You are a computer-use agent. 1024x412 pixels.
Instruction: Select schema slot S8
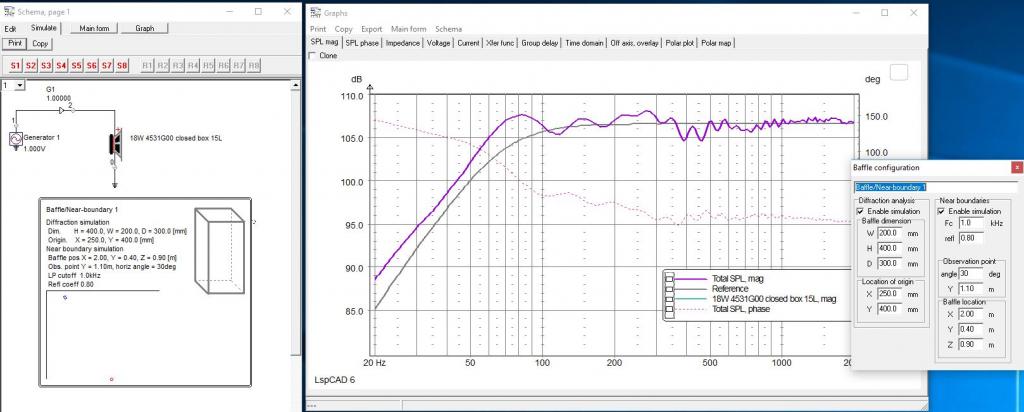coord(122,66)
